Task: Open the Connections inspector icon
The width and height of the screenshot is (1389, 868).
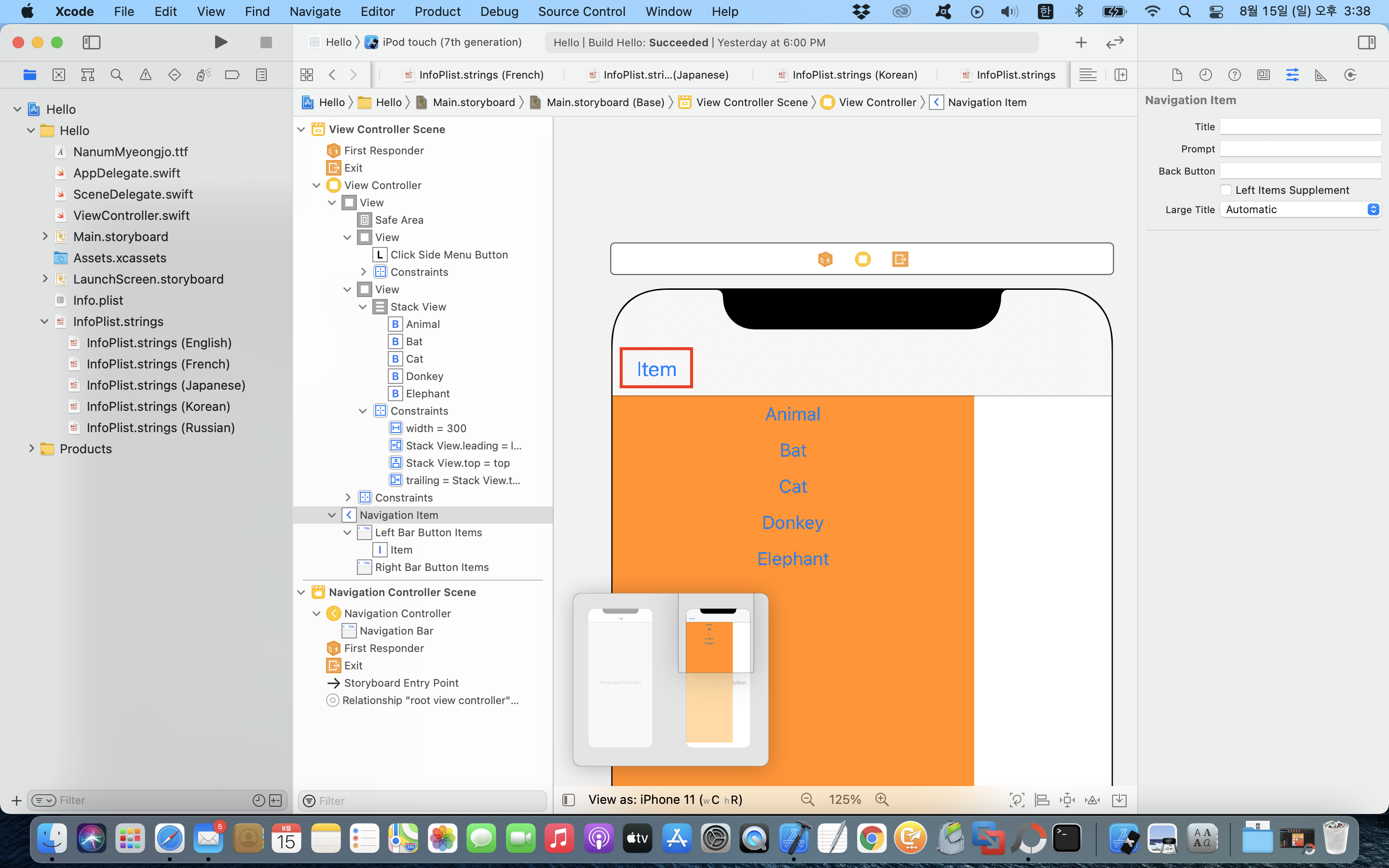Action: [x=1350, y=75]
